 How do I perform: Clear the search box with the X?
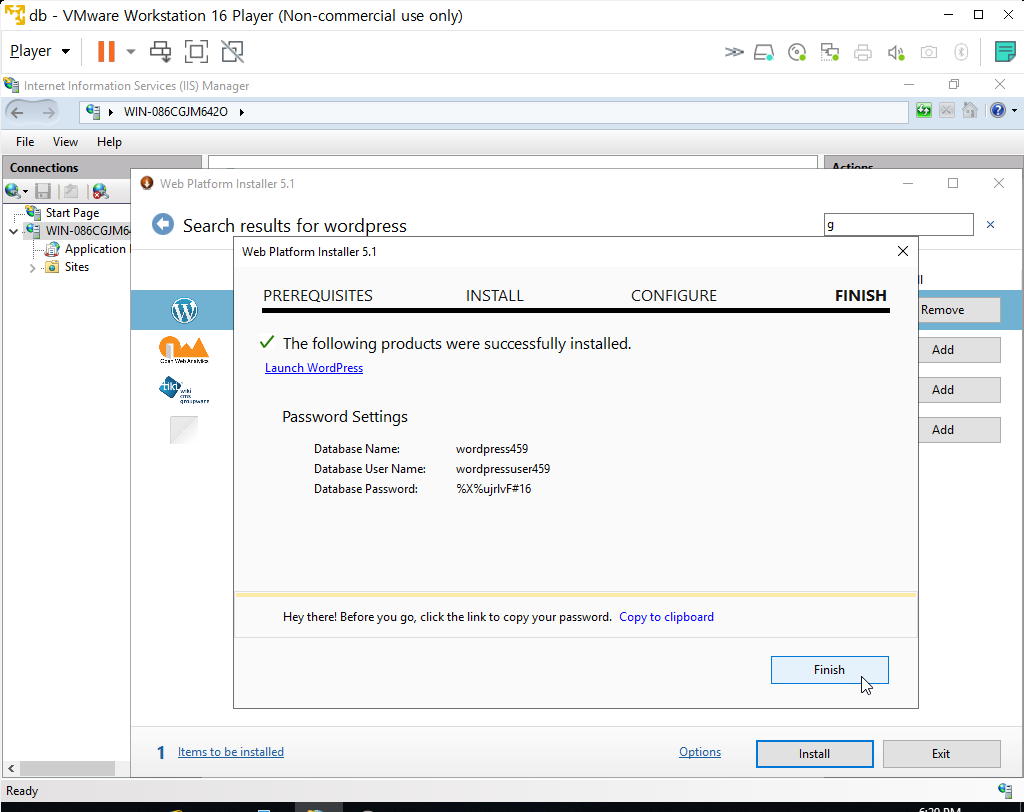pyautogui.click(x=991, y=225)
